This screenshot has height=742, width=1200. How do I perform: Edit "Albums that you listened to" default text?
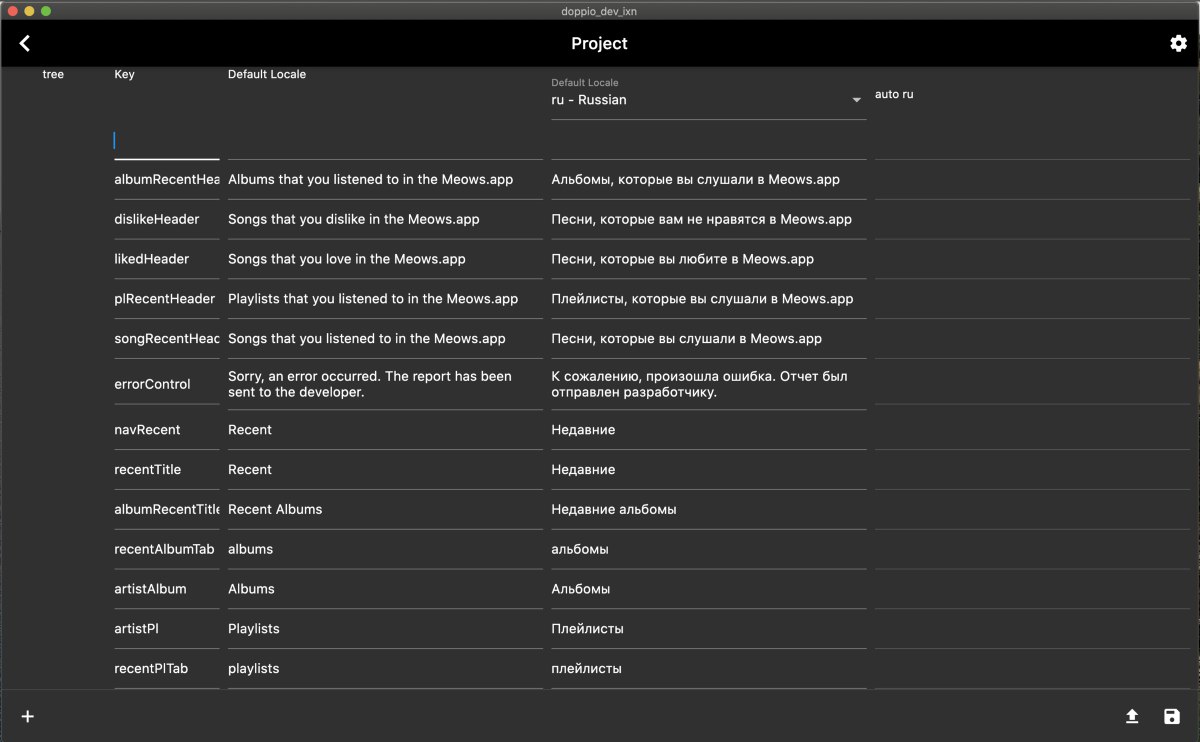pyautogui.click(x=385, y=180)
